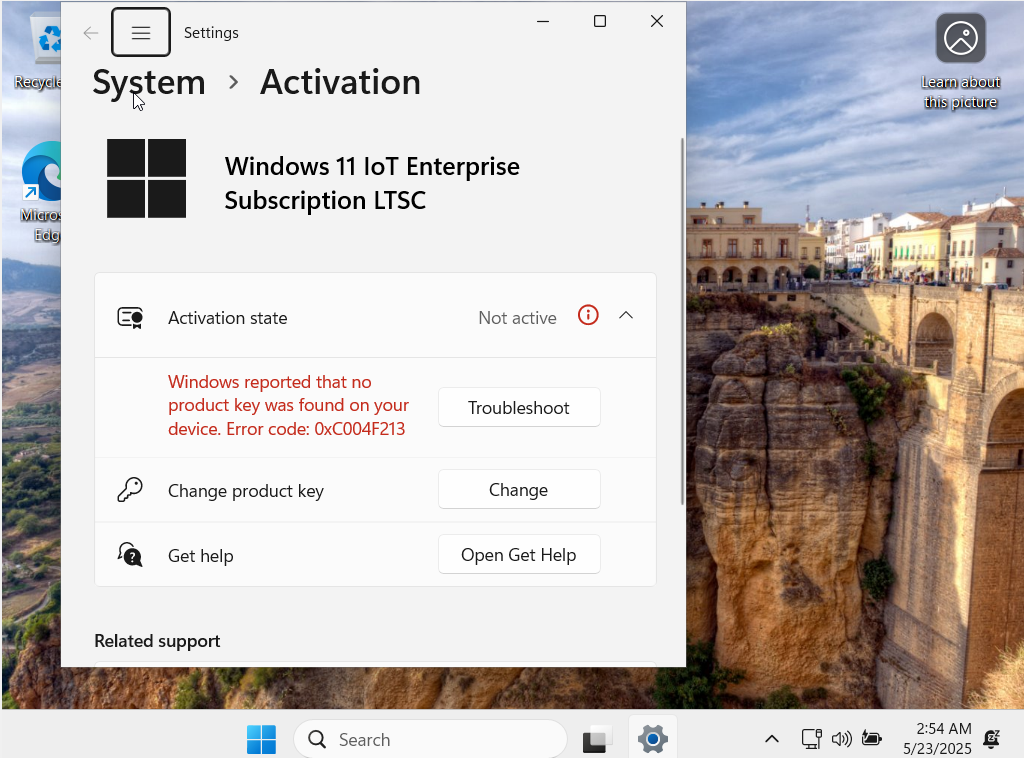
Task: Click the Troubleshoot button
Action: click(519, 408)
